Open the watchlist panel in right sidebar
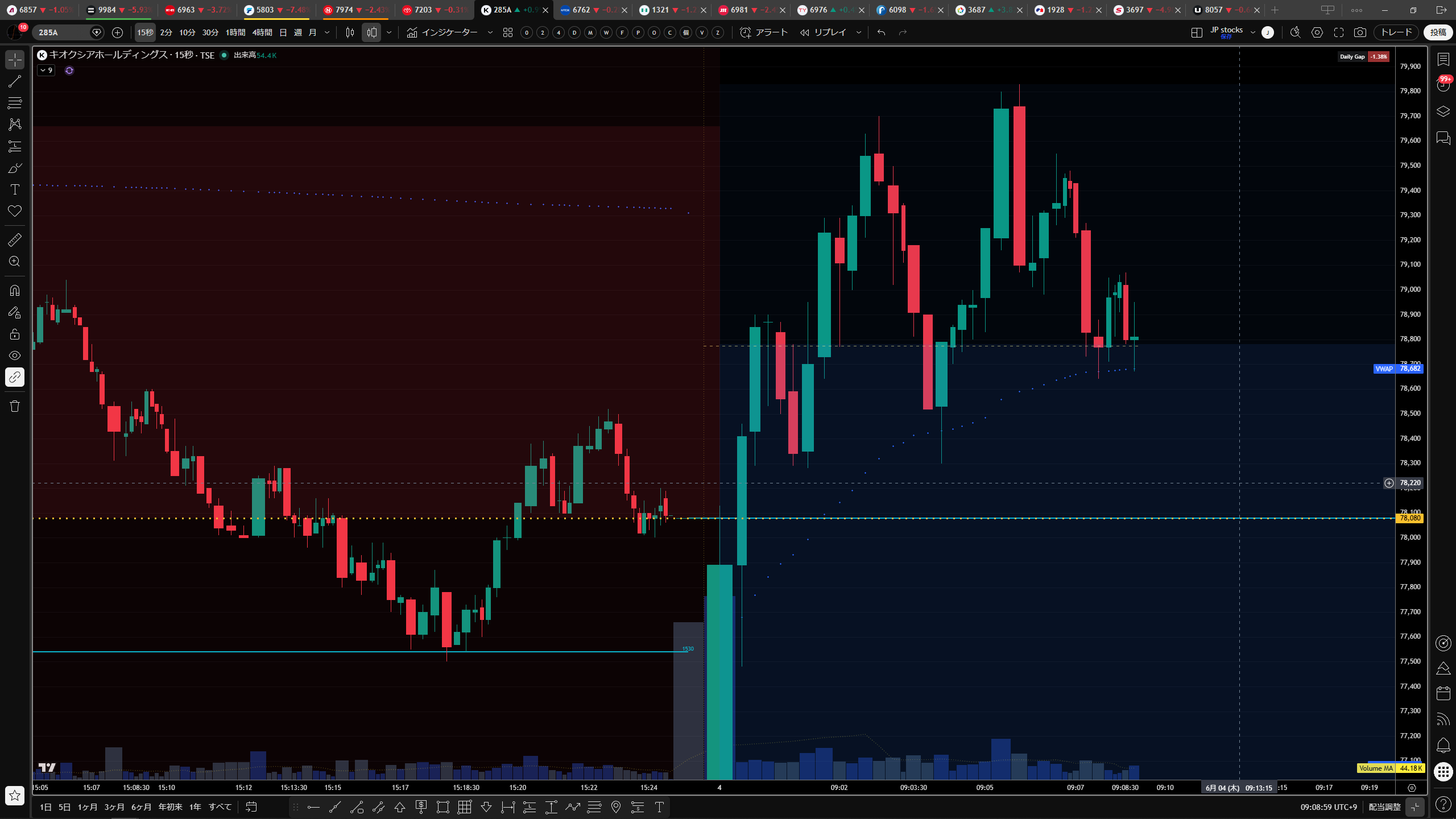 (1443, 59)
